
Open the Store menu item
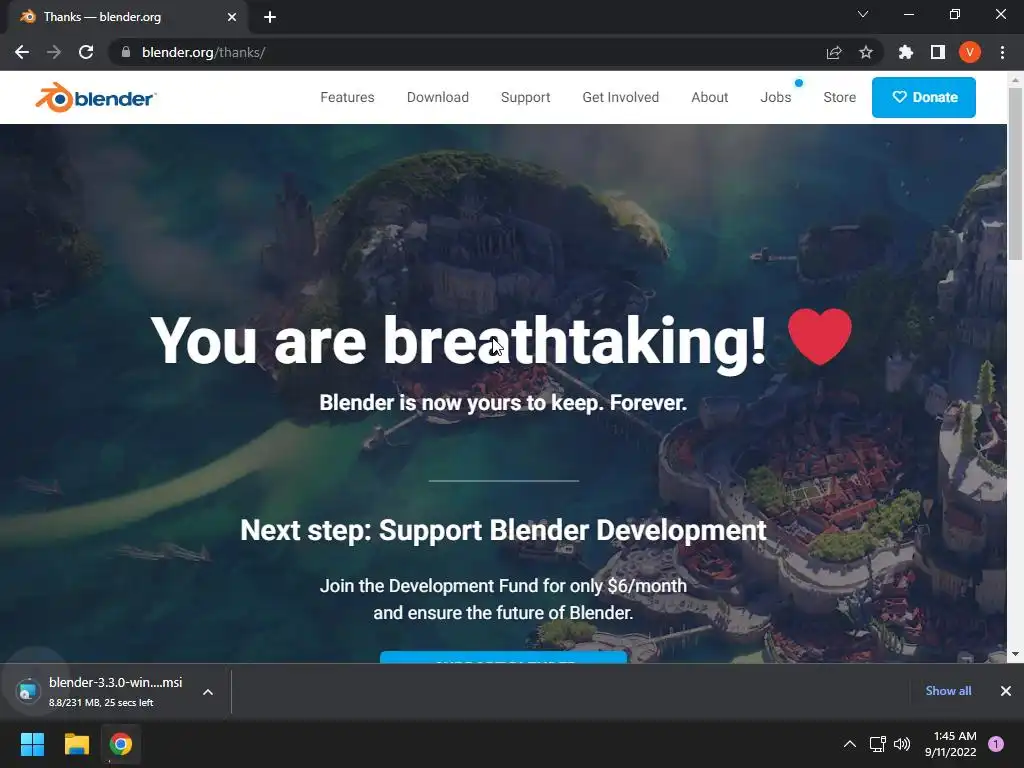(839, 97)
